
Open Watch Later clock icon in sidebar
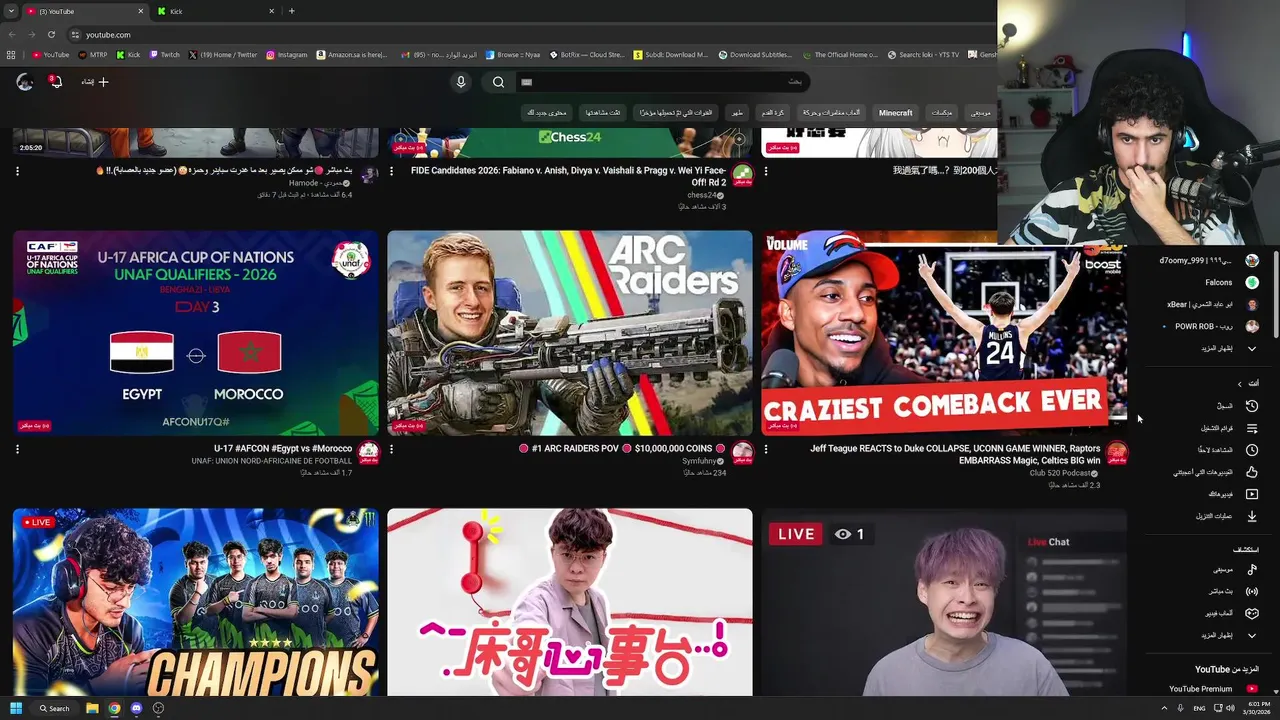(x=1252, y=450)
